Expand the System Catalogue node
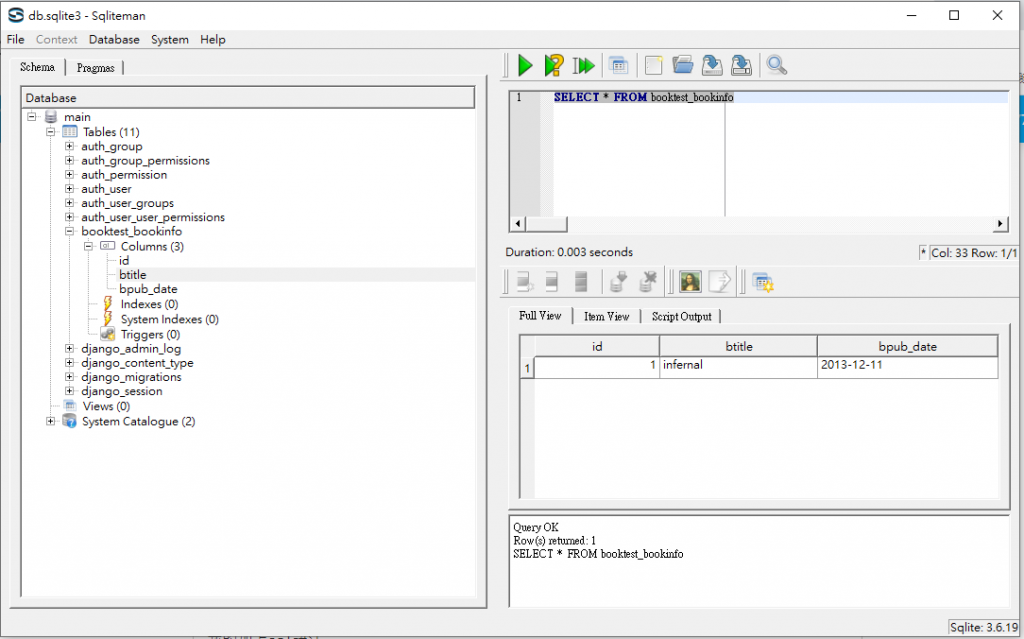This screenshot has height=639, width=1024. [x=50, y=421]
